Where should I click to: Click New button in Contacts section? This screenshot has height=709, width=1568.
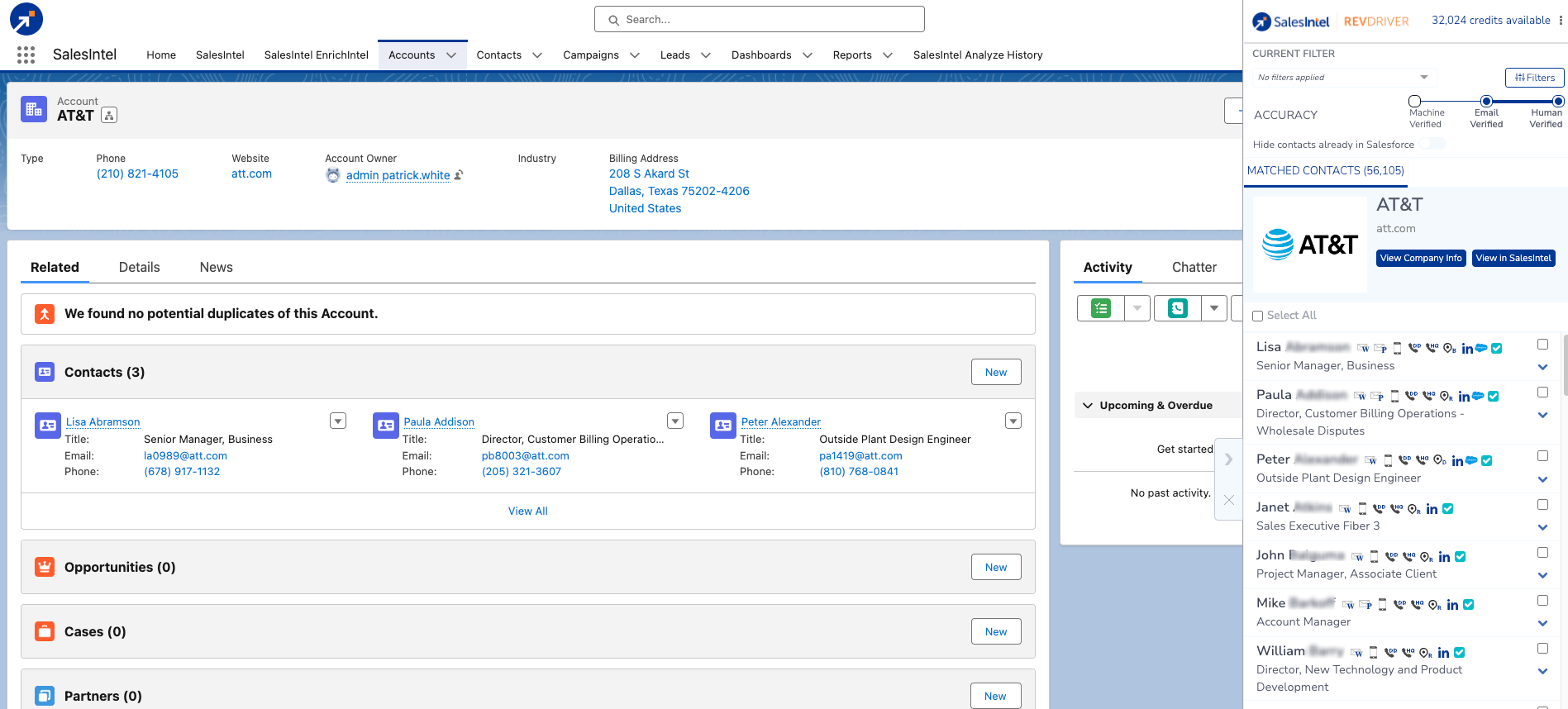click(996, 372)
